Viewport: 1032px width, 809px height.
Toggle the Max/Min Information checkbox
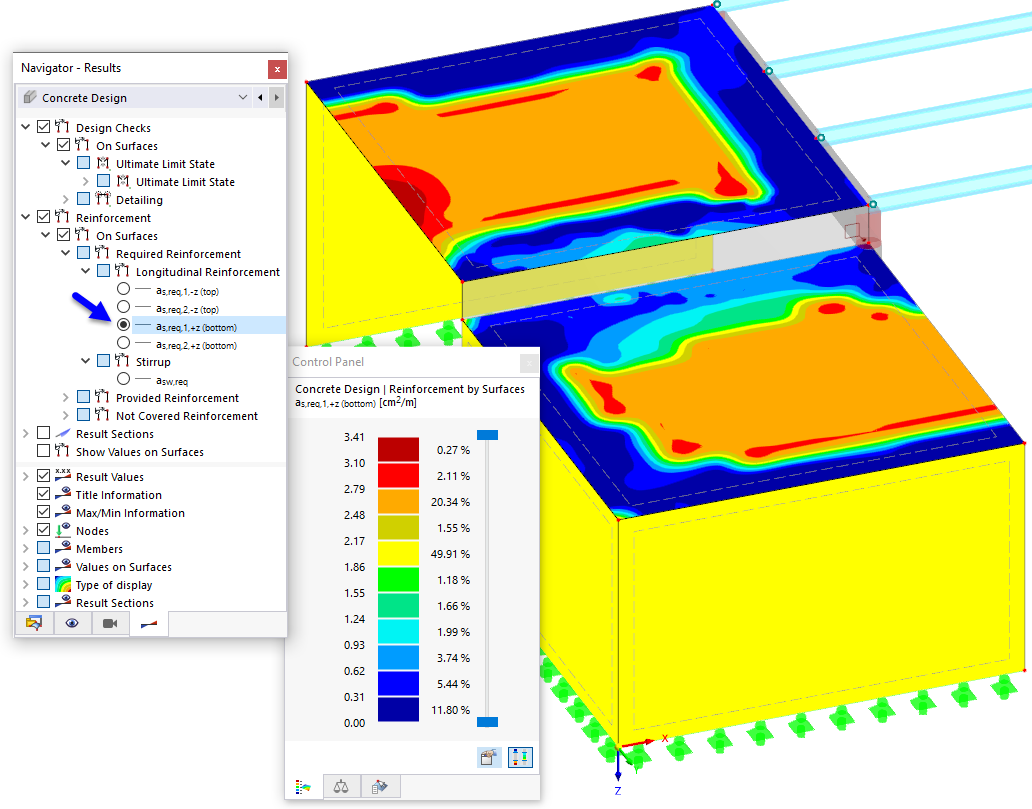coord(43,511)
